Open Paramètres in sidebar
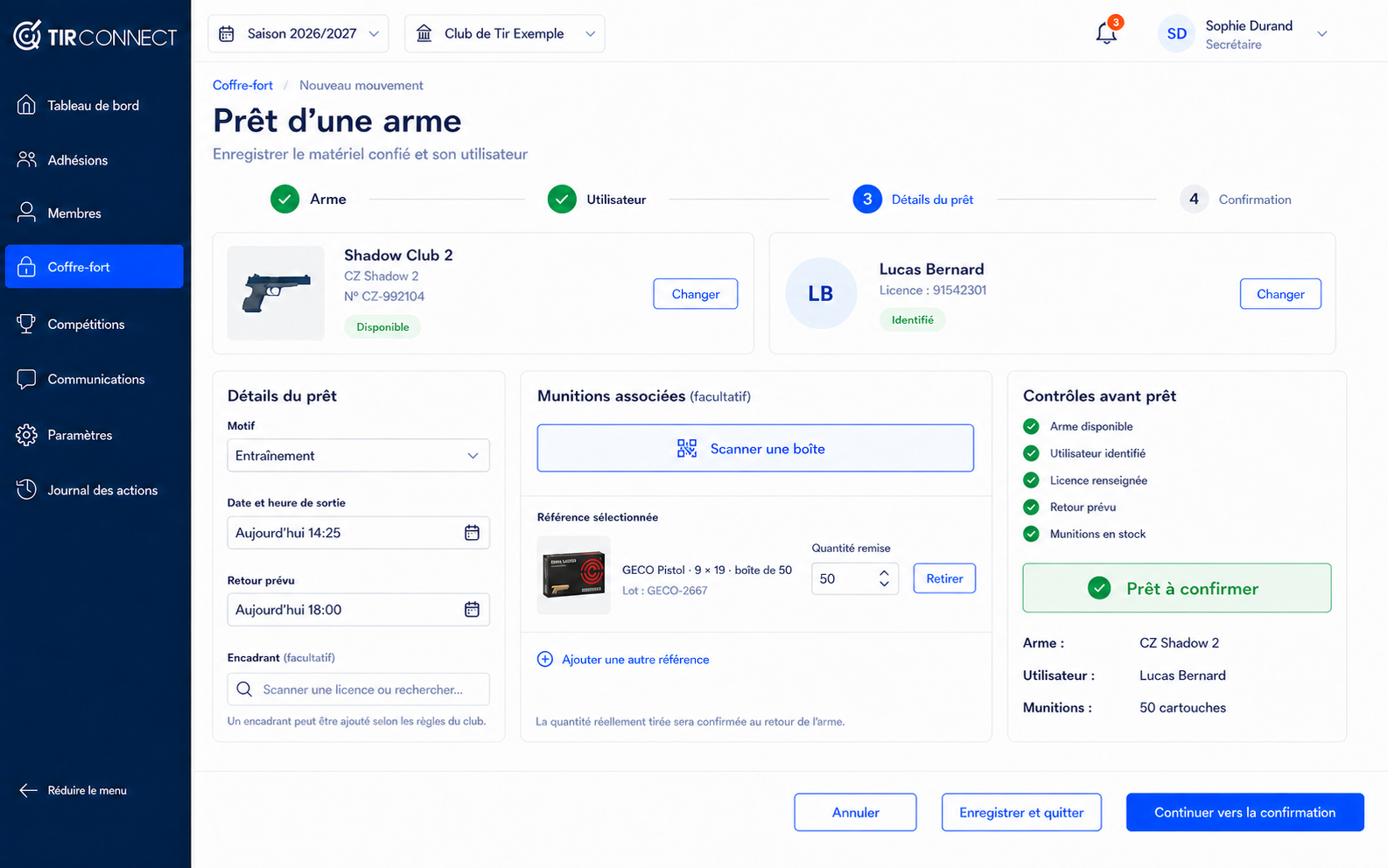The image size is (1388, 868). click(x=95, y=436)
